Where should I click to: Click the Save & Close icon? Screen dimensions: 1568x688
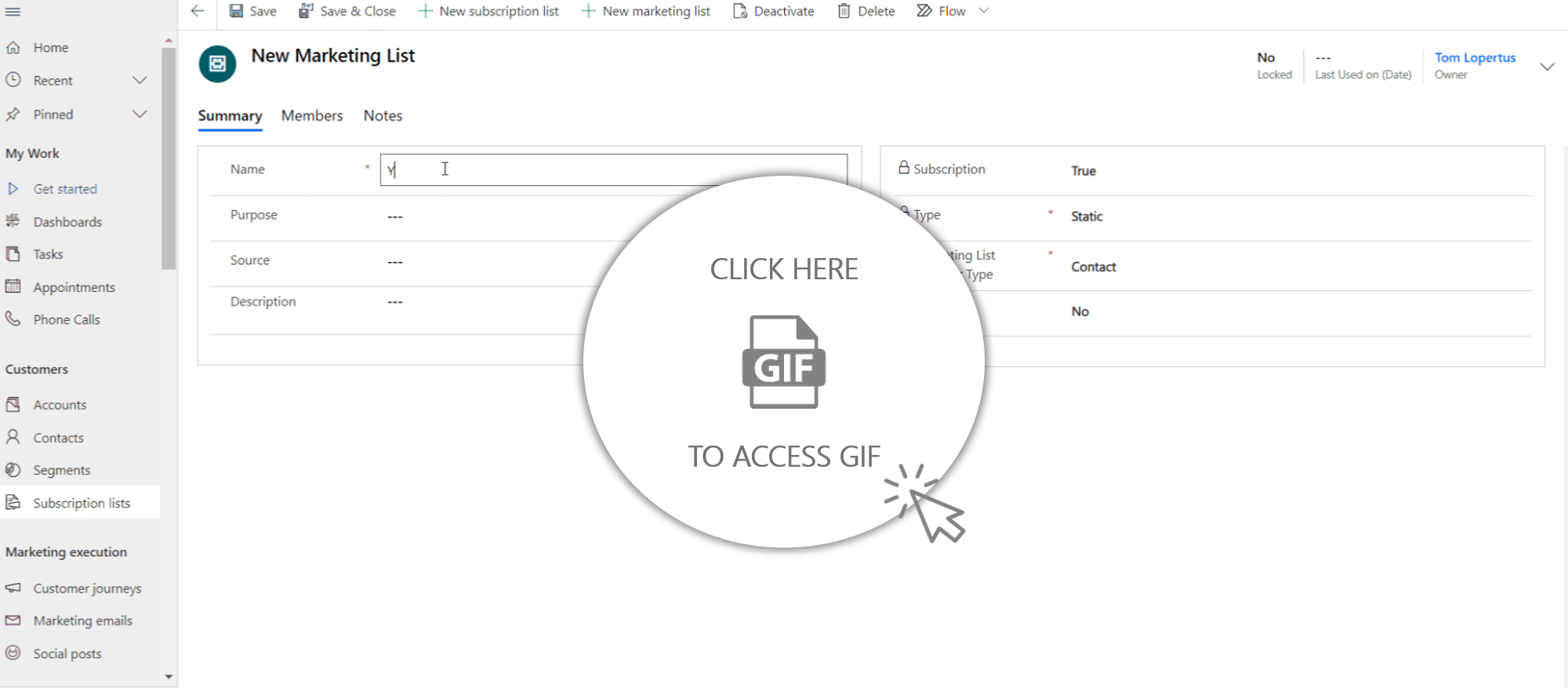306,11
